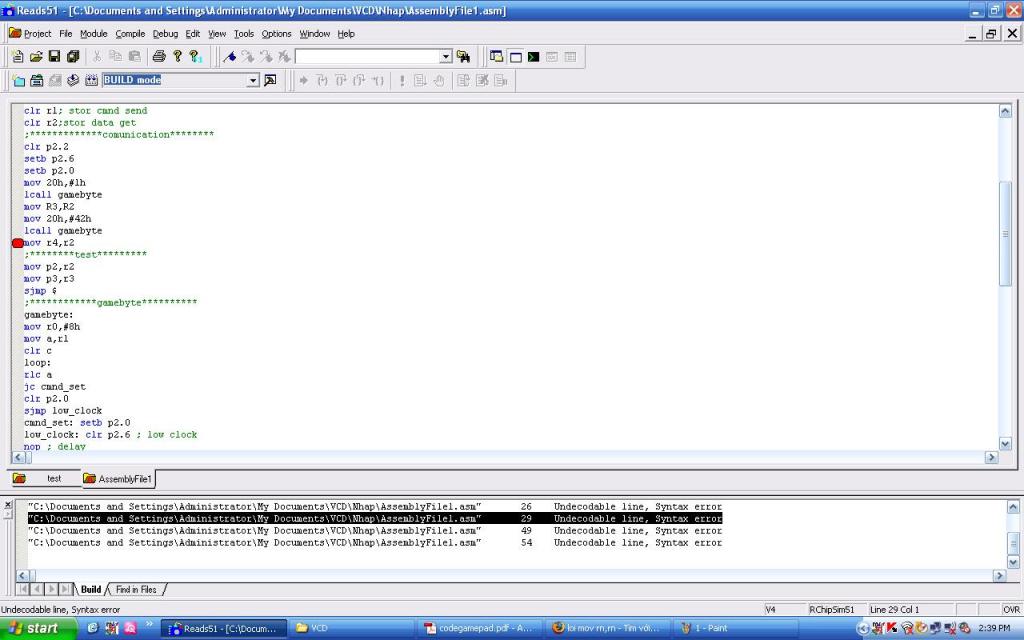Open the Compile menu
Screen dimensions: 1024x640
coord(130,33)
